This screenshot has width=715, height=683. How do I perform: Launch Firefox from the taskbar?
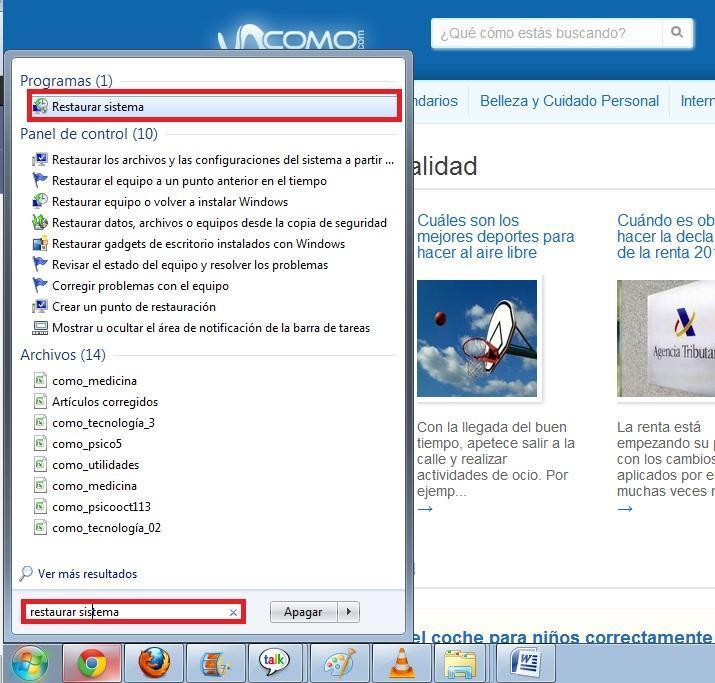click(154, 662)
